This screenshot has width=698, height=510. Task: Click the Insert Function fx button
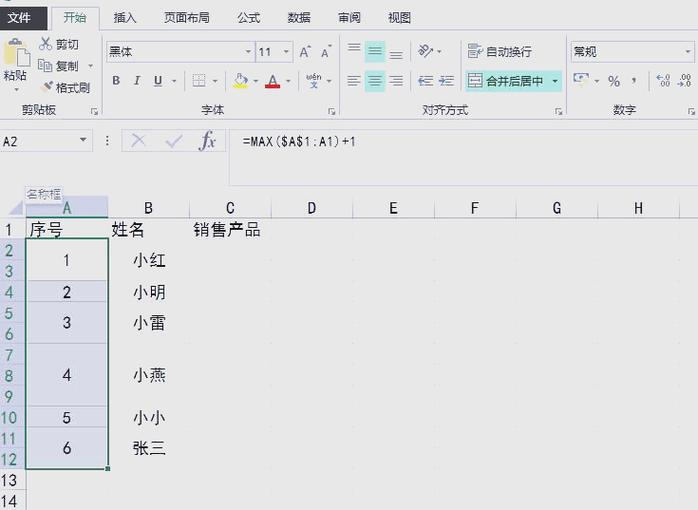pos(207,141)
